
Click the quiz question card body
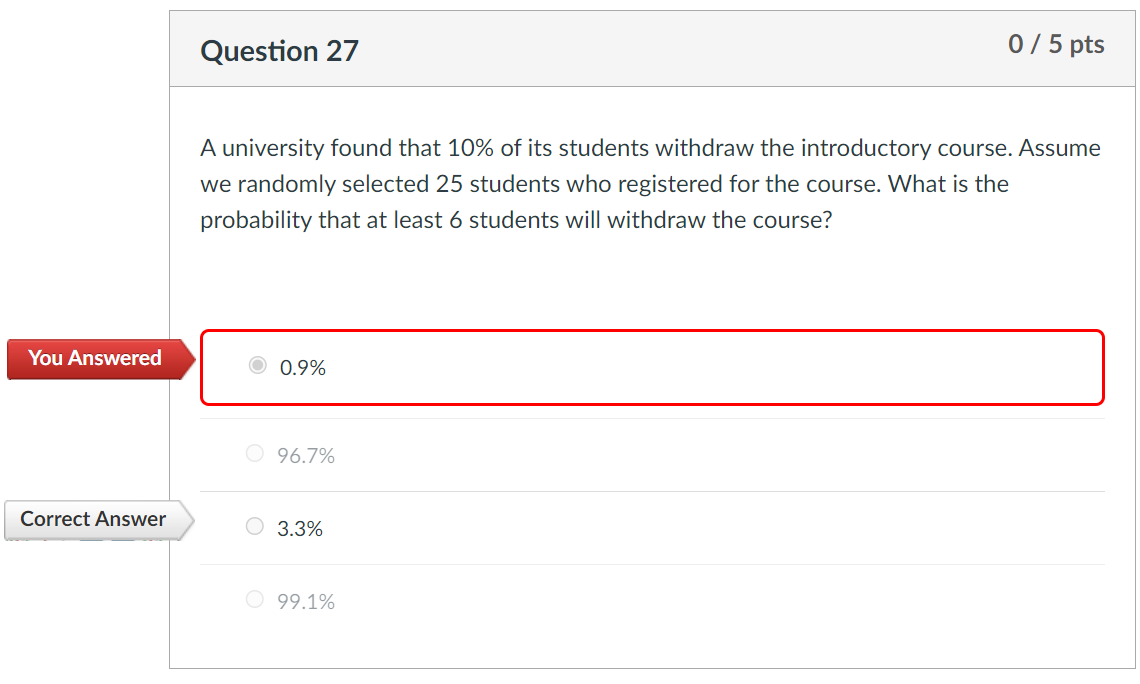click(650, 280)
